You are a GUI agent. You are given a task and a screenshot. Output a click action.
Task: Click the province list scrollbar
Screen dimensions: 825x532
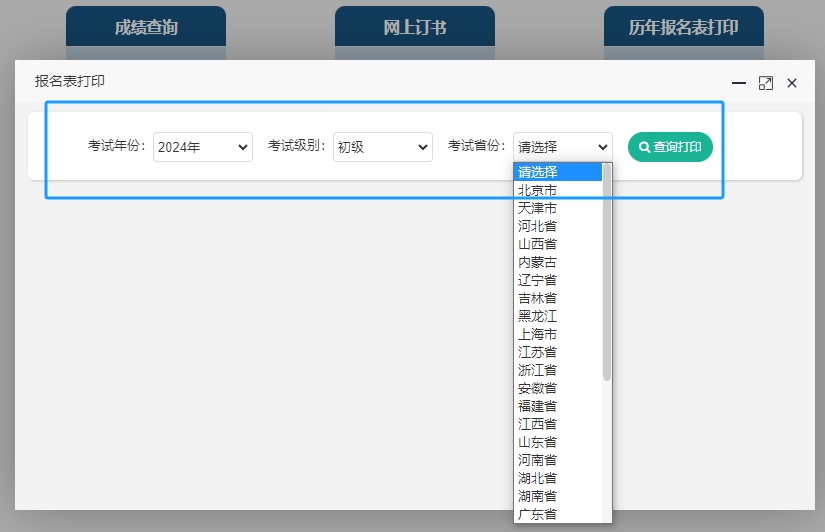tap(607, 272)
